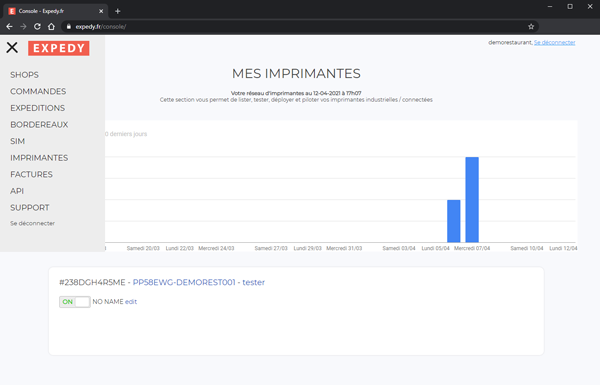
Task: Close the Console - Expedy.fr tab
Action: 101,11
